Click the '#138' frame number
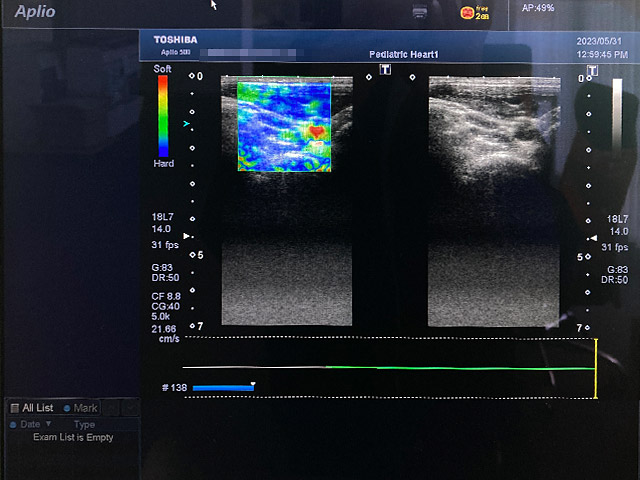 [x=174, y=388]
